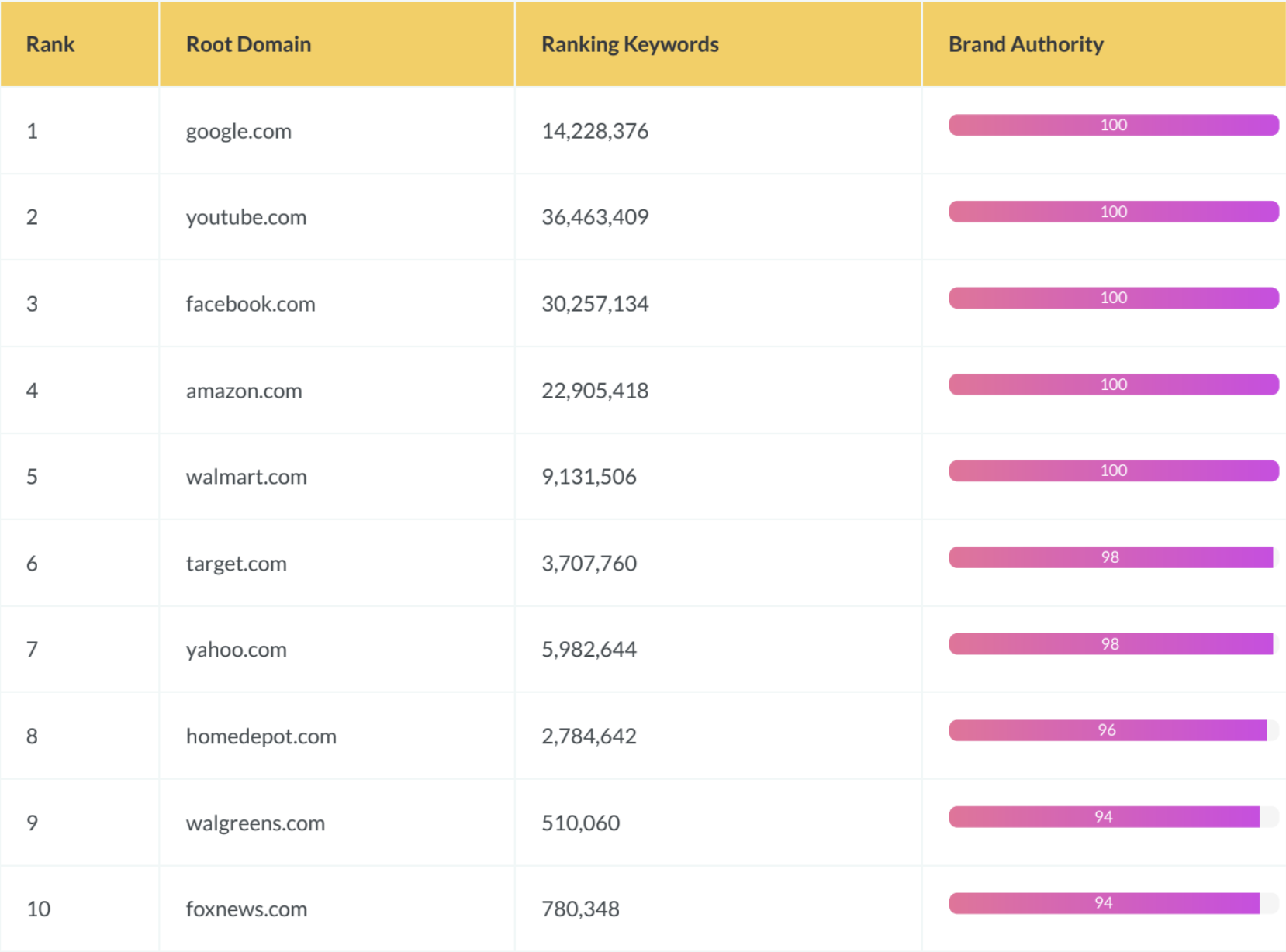
Task: Select target.com in the table
Action: point(237,564)
